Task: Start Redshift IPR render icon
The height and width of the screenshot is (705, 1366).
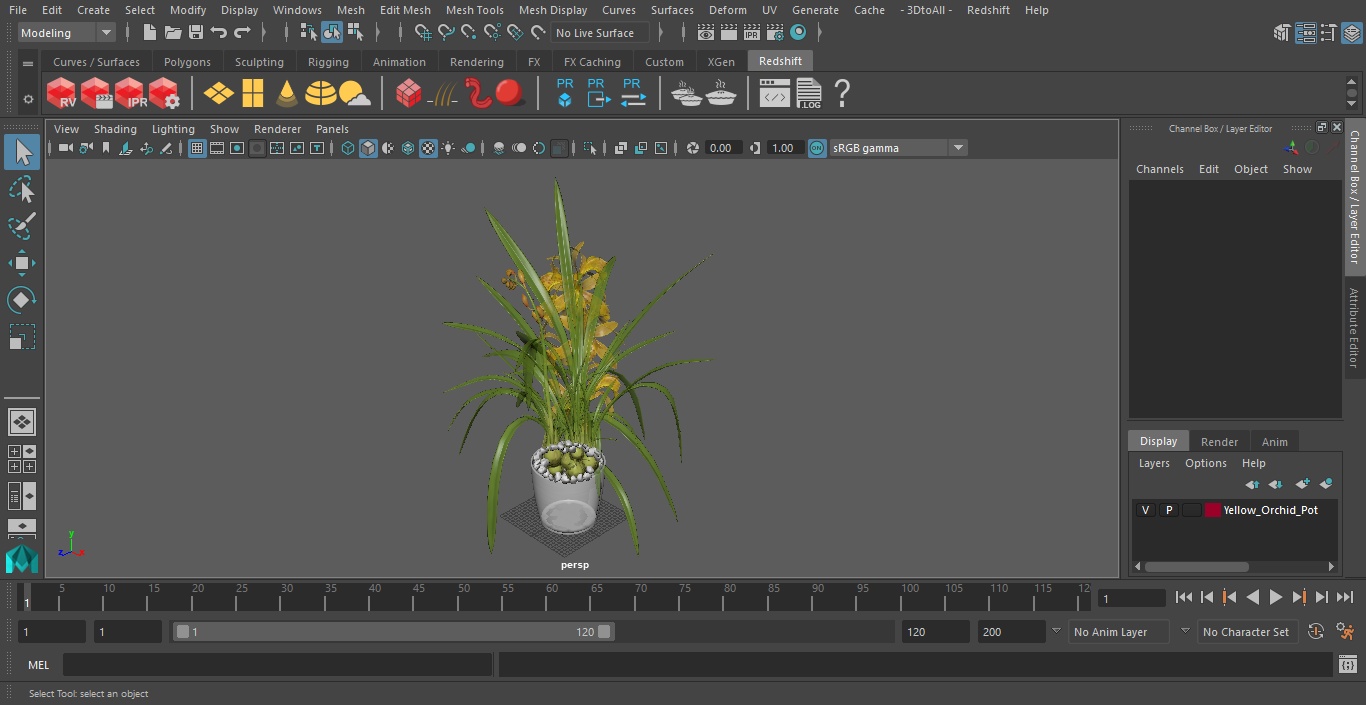Action: 130,94
